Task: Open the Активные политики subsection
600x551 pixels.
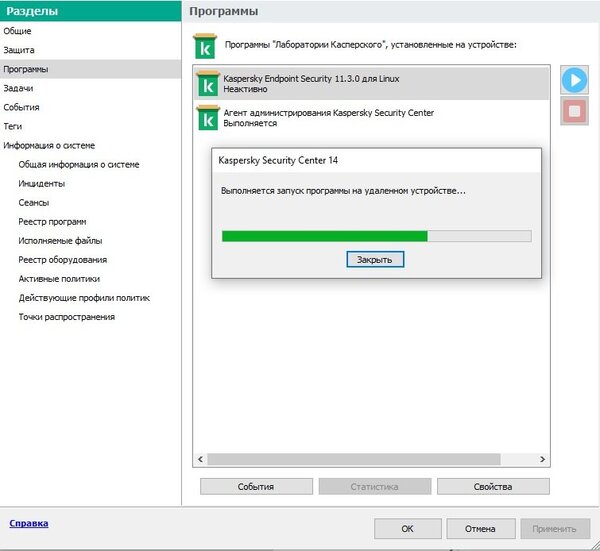Action: point(59,279)
